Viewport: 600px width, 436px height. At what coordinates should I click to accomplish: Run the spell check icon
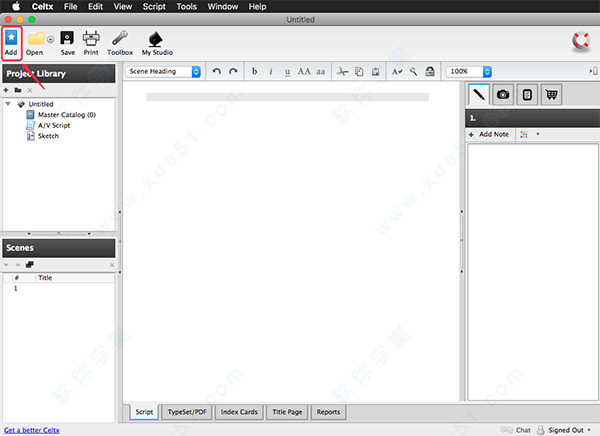397,72
